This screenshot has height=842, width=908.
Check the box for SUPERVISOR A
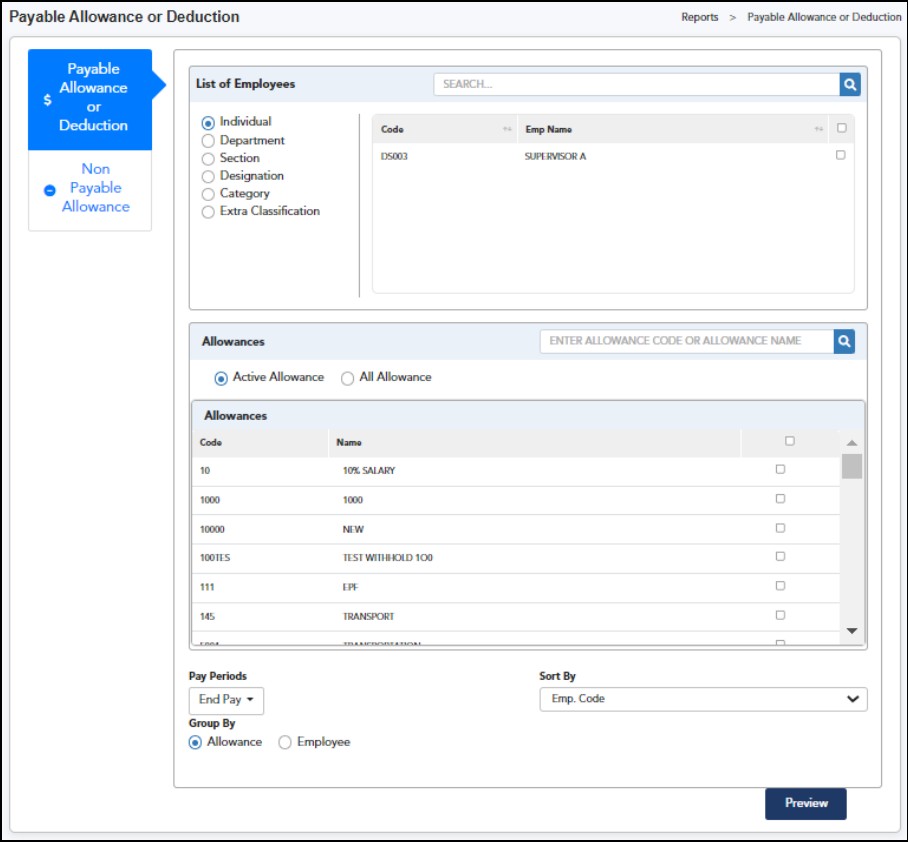pos(840,155)
